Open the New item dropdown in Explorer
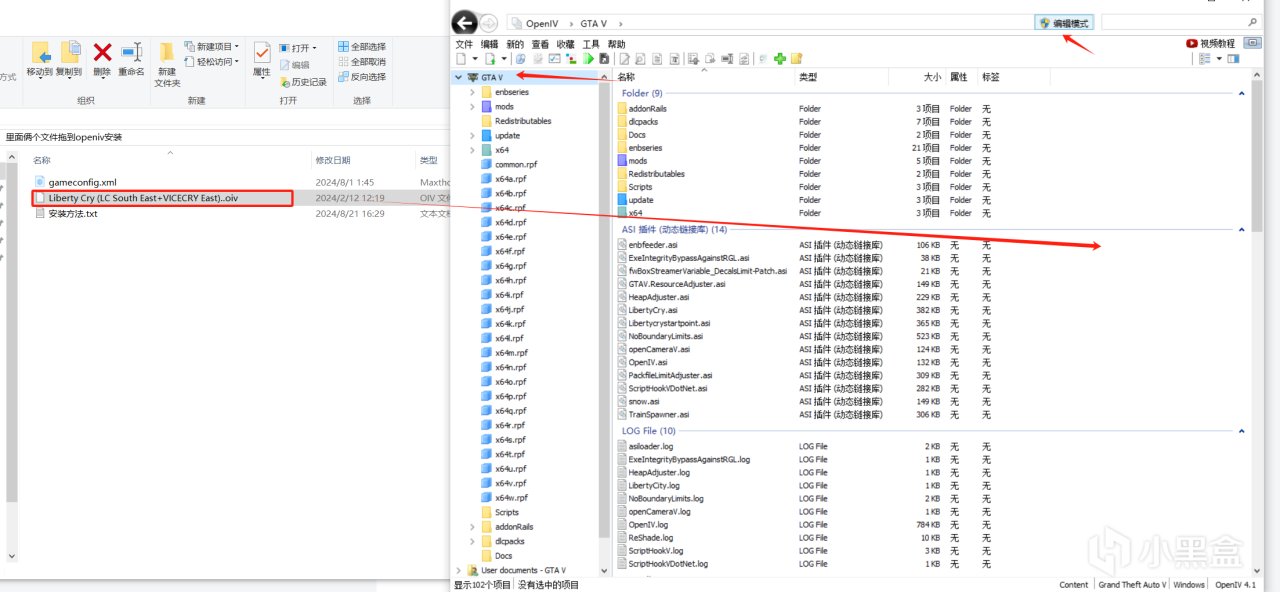1280x592 pixels. point(212,47)
